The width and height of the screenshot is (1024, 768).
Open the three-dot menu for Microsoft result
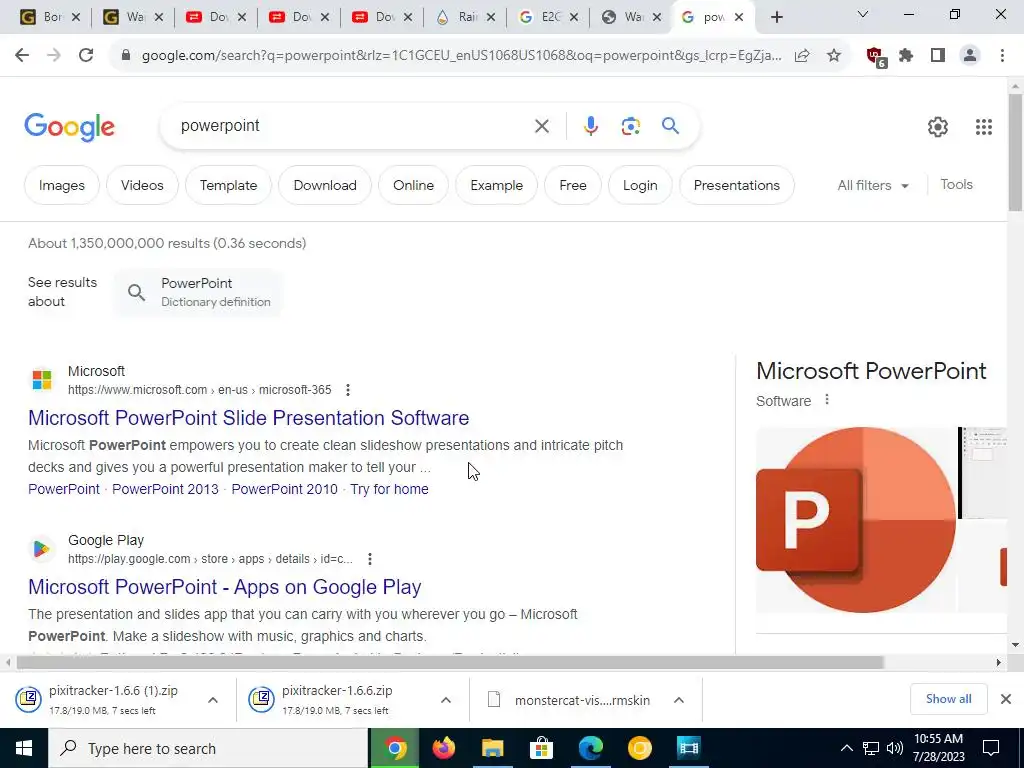pos(348,390)
